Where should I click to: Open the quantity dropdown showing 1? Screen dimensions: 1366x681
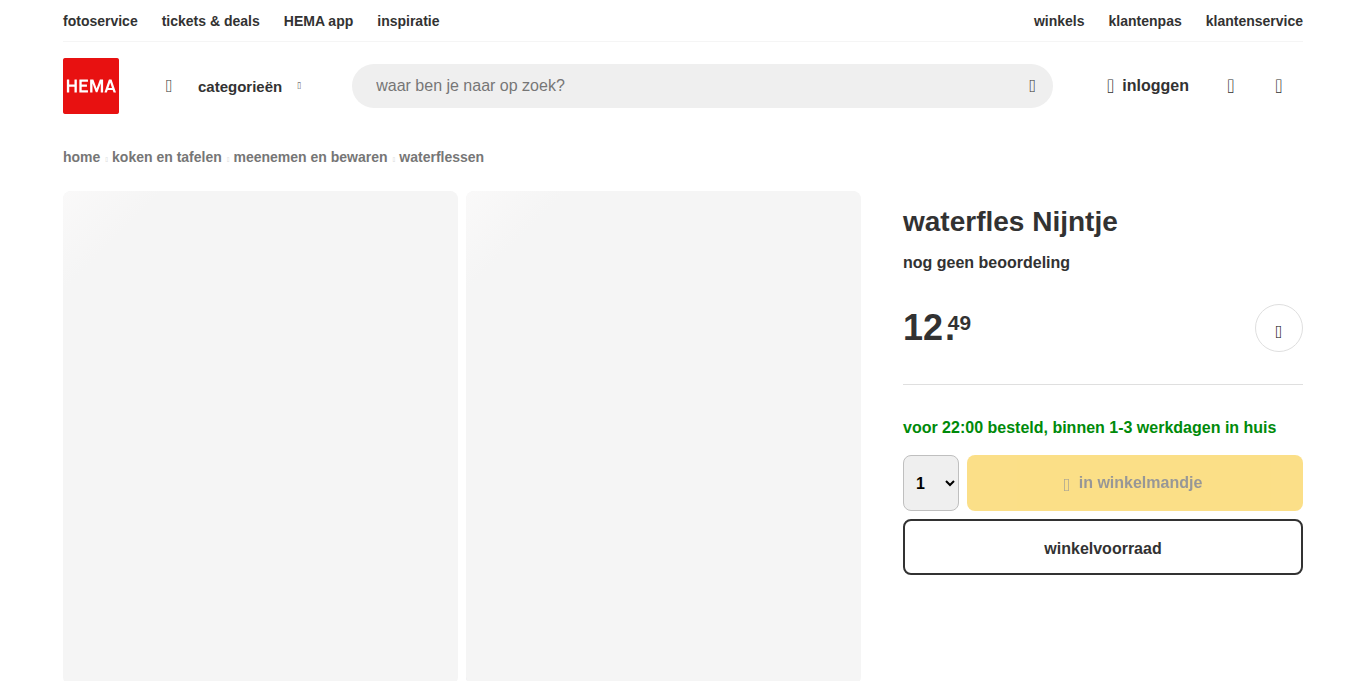930,483
